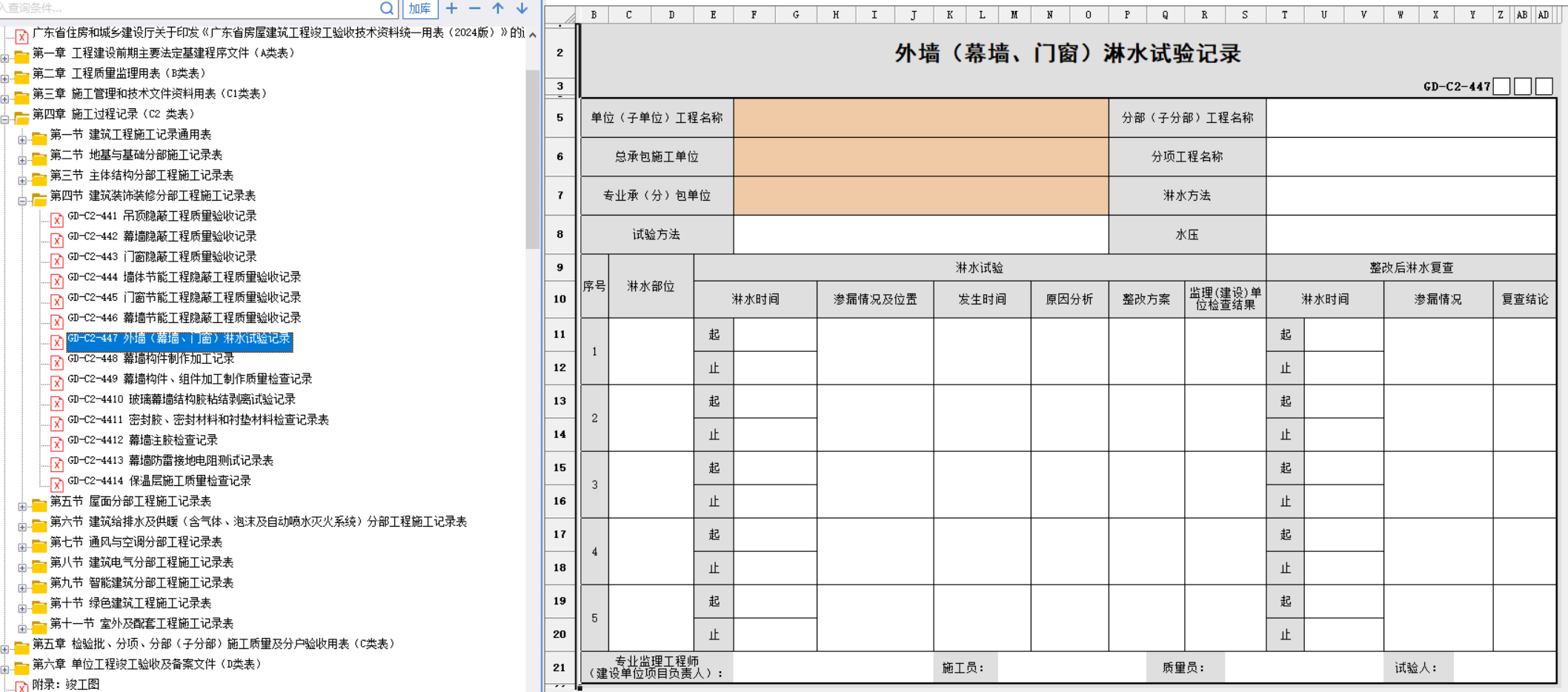Screen dimensions: 1568x692
Task: Open GD-C2-4410 玻璃幕墙结构胶 record
Action: coord(181,399)
